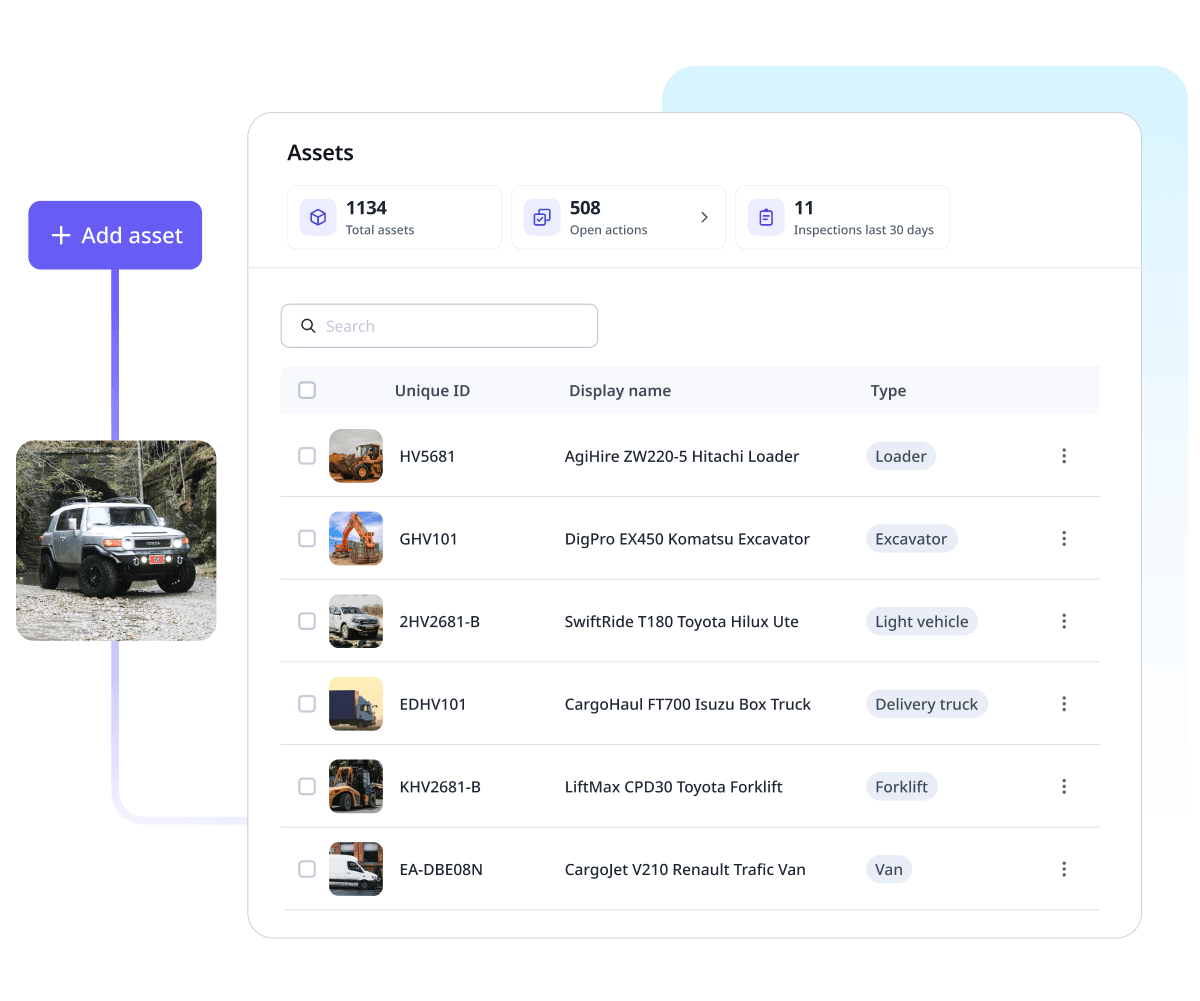Check the box for HV5681 row
This screenshot has width=1200, height=1001.
(x=307, y=456)
